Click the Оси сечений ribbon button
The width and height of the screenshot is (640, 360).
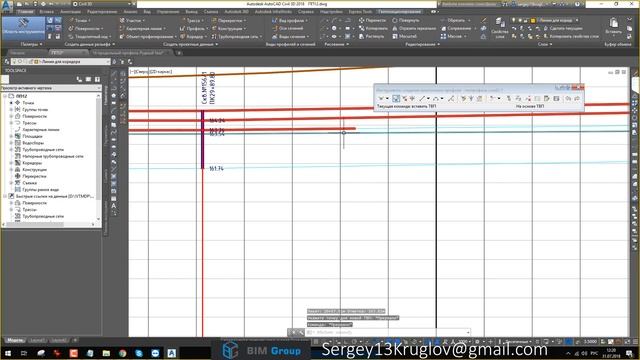coord(288,28)
